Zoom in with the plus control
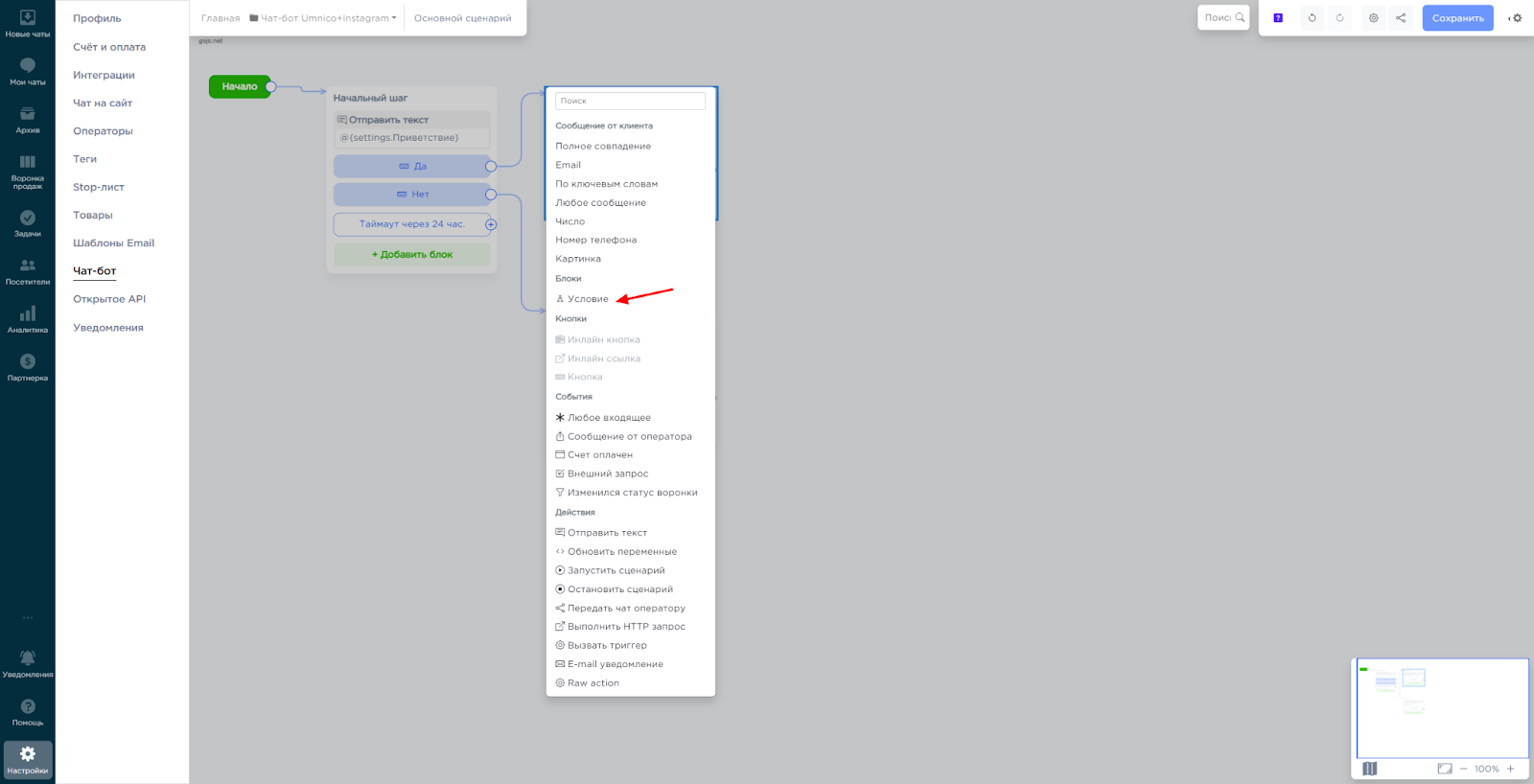The height and width of the screenshot is (784, 1534). (x=1510, y=769)
